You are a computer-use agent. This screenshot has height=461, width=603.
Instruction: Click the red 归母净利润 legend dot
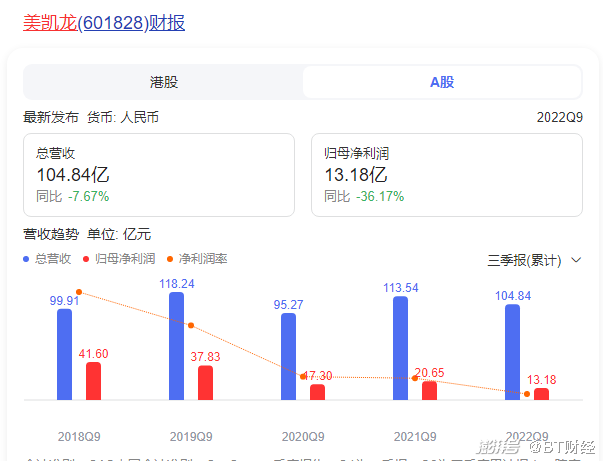pos(86,259)
